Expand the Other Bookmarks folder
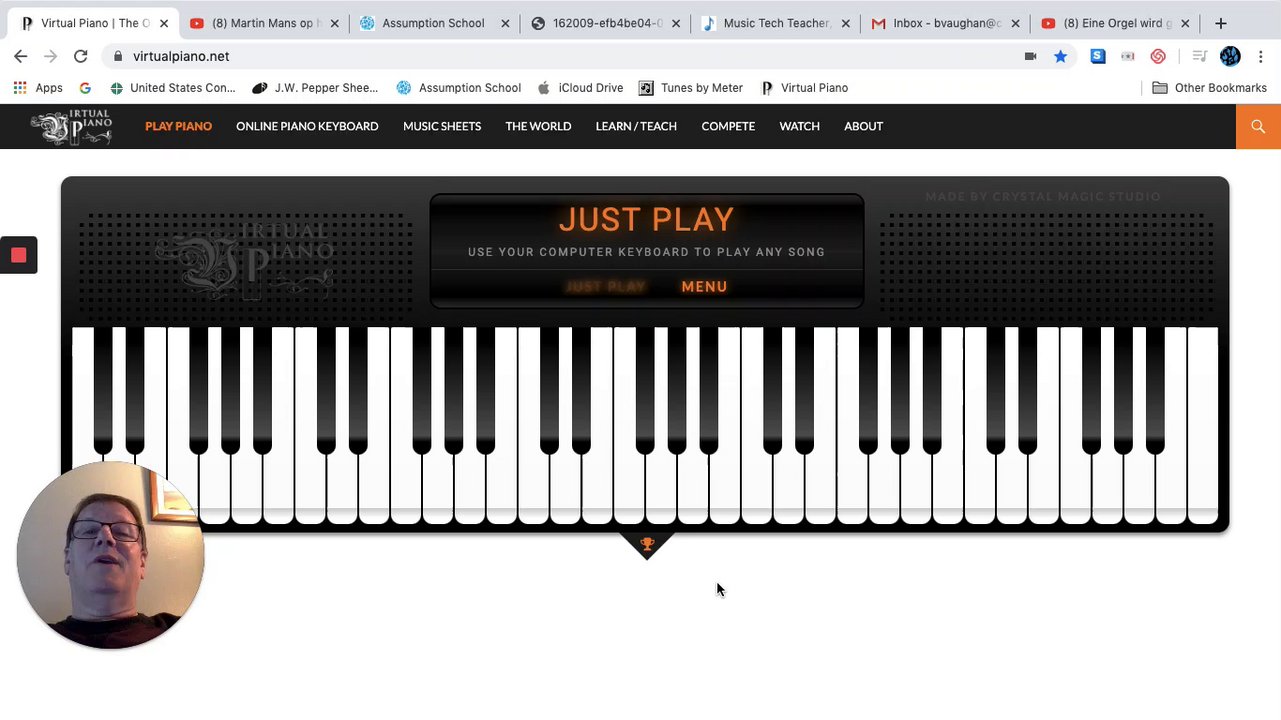 coord(1209,88)
